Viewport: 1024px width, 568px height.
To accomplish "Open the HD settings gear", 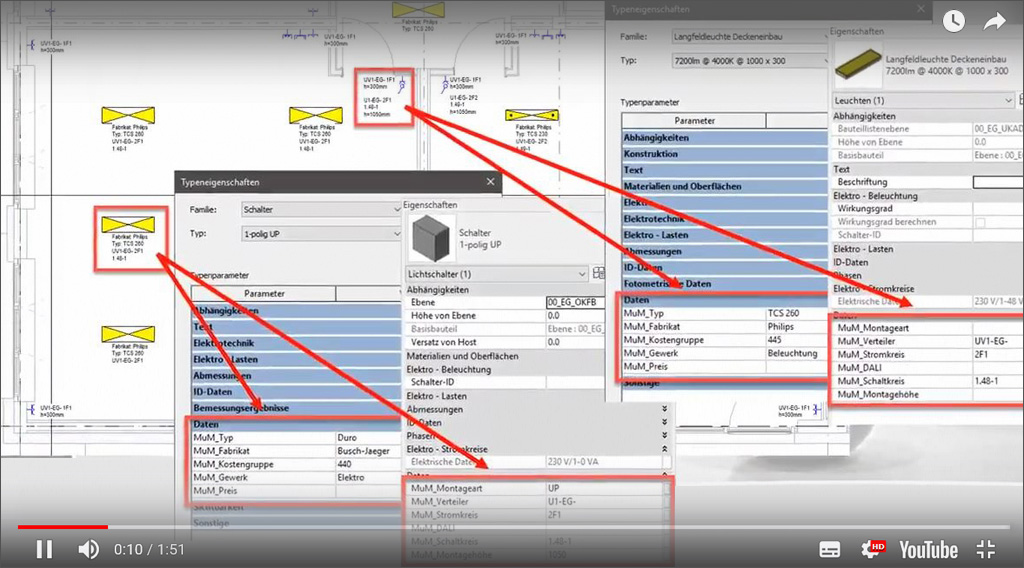I will click(x=873, y=549).
